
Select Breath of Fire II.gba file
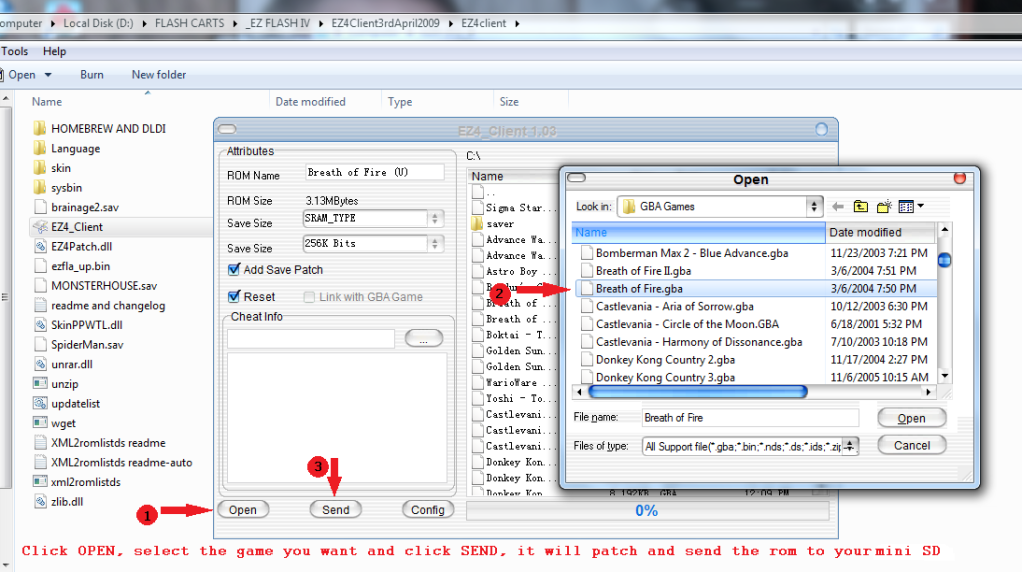coord(643,270)
